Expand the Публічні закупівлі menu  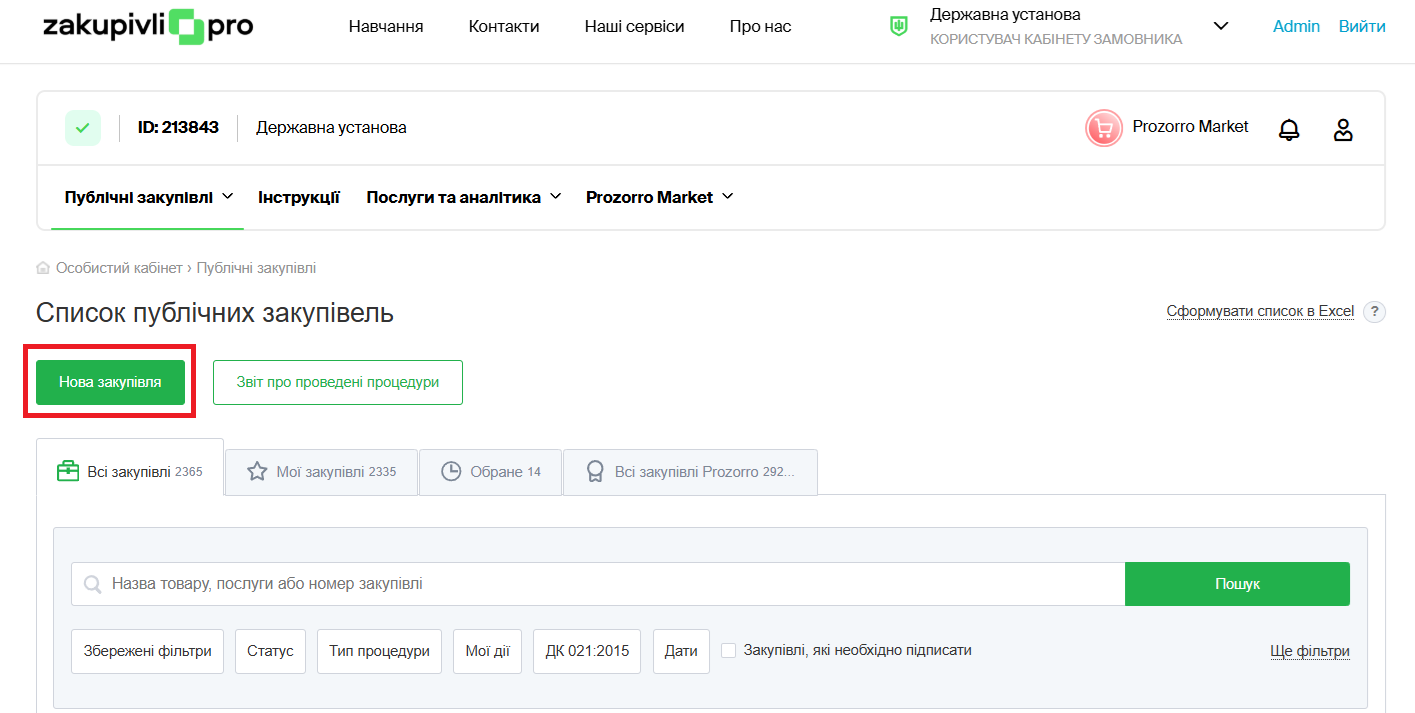click(x=148, y=197)
